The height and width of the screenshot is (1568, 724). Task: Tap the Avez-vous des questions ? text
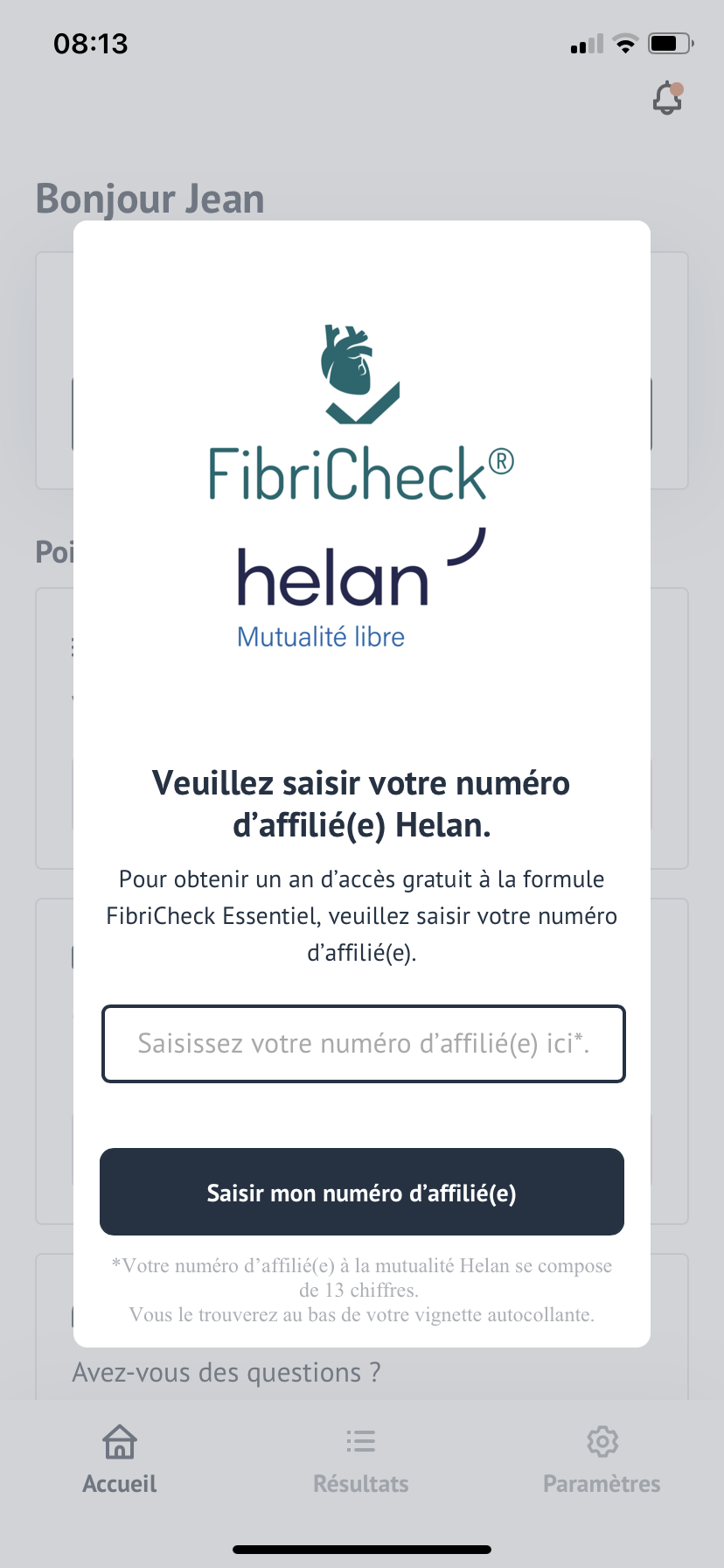226,1373
